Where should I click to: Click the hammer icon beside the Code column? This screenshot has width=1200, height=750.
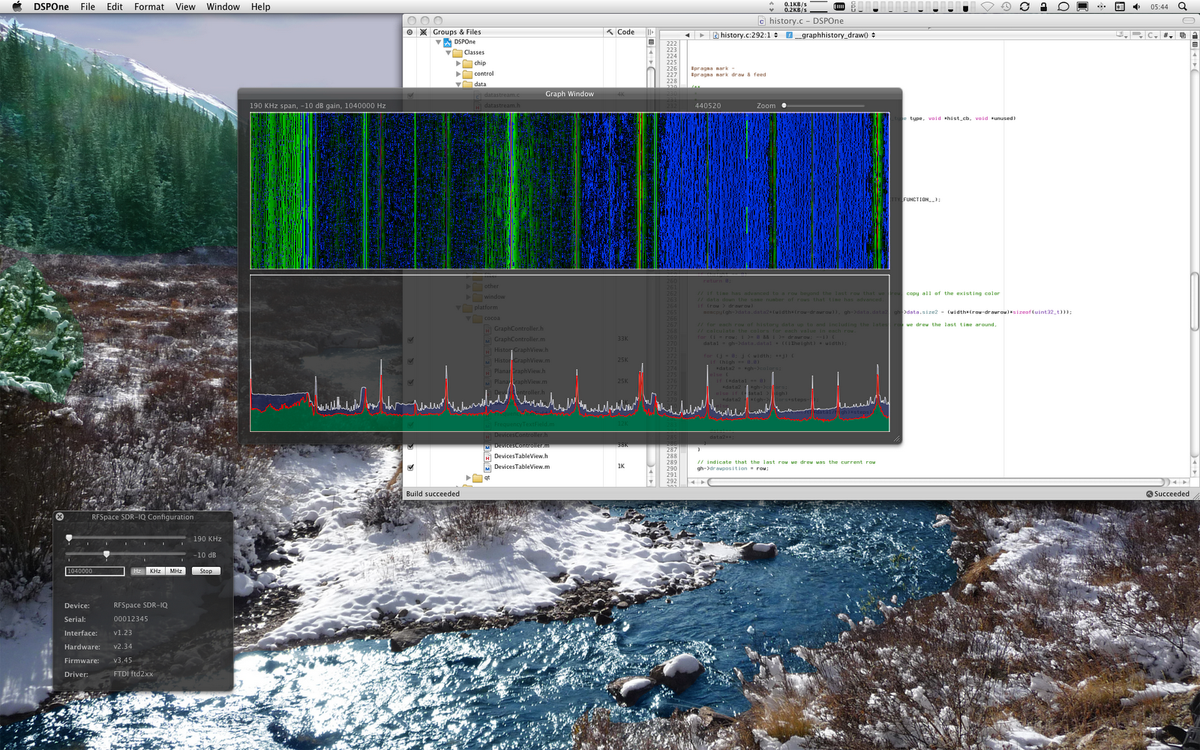tap(610, 31)
